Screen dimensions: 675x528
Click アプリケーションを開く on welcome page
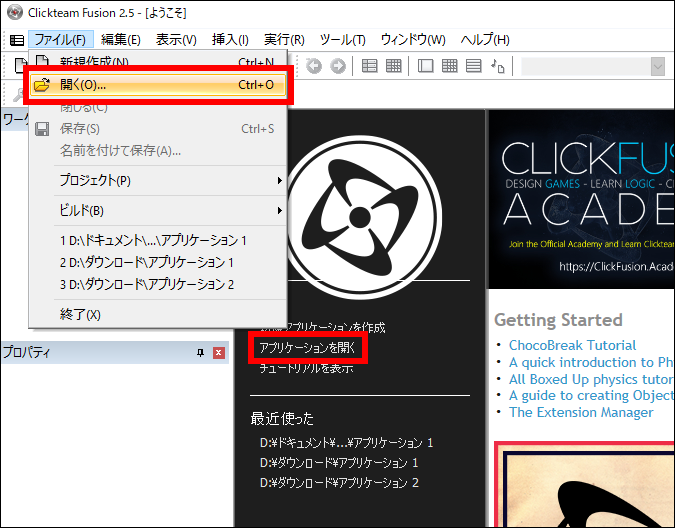(307, 348)
